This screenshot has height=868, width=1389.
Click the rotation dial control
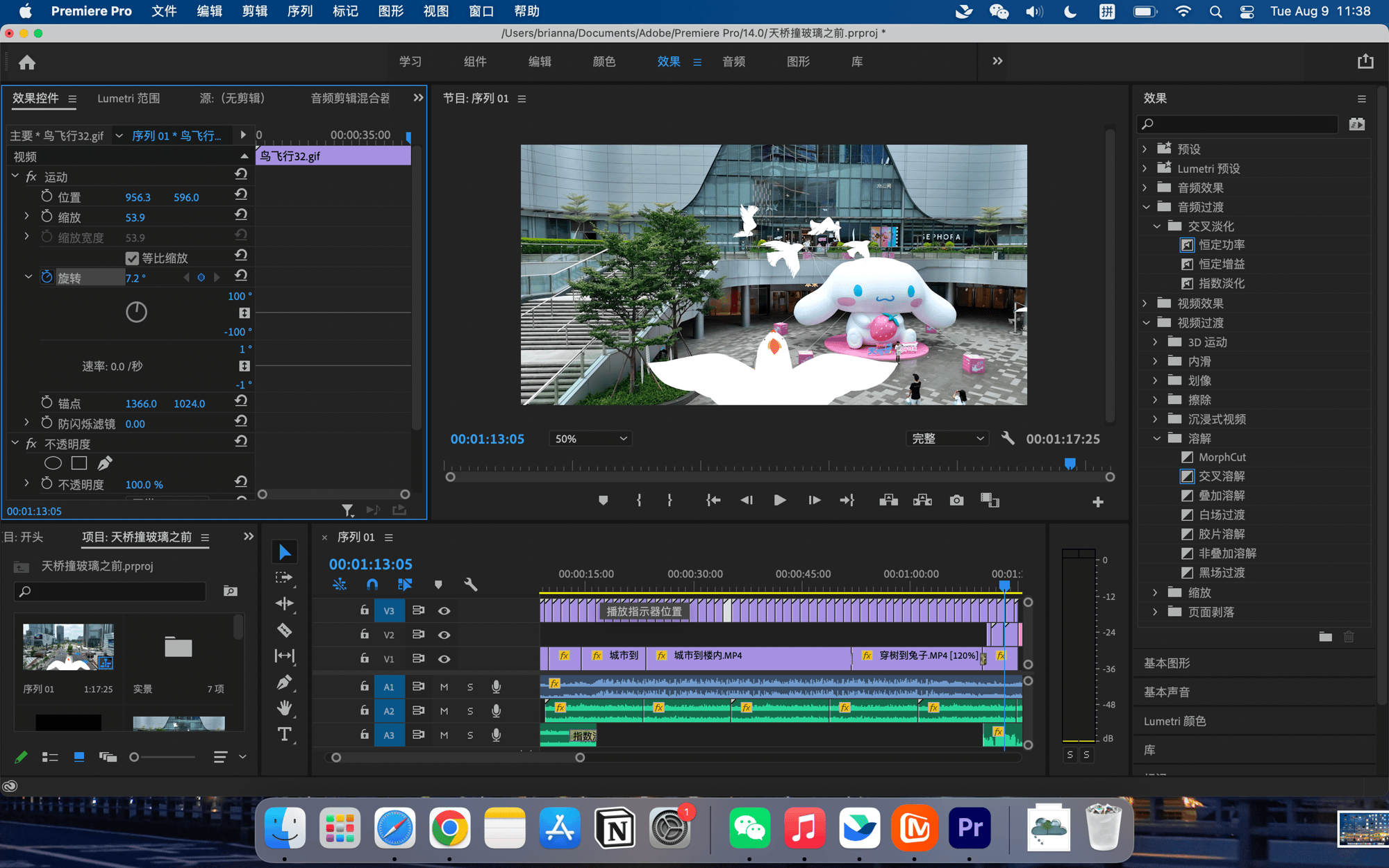click(x=136, y=312)
